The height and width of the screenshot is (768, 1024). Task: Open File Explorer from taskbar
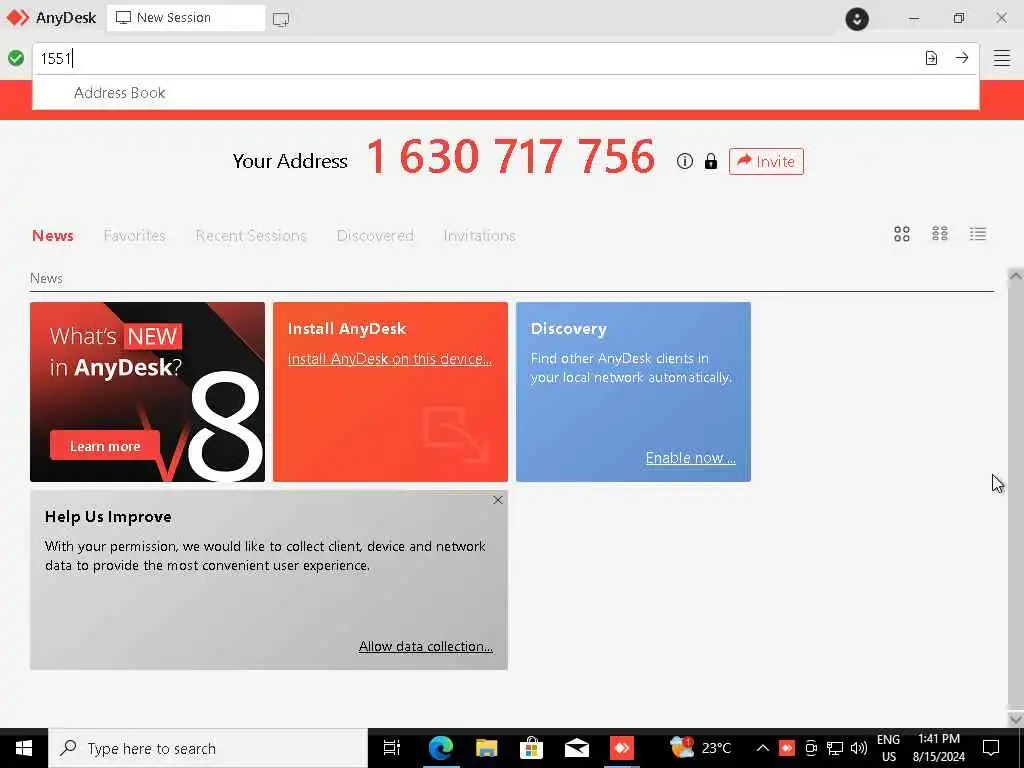tap(486, 748)
